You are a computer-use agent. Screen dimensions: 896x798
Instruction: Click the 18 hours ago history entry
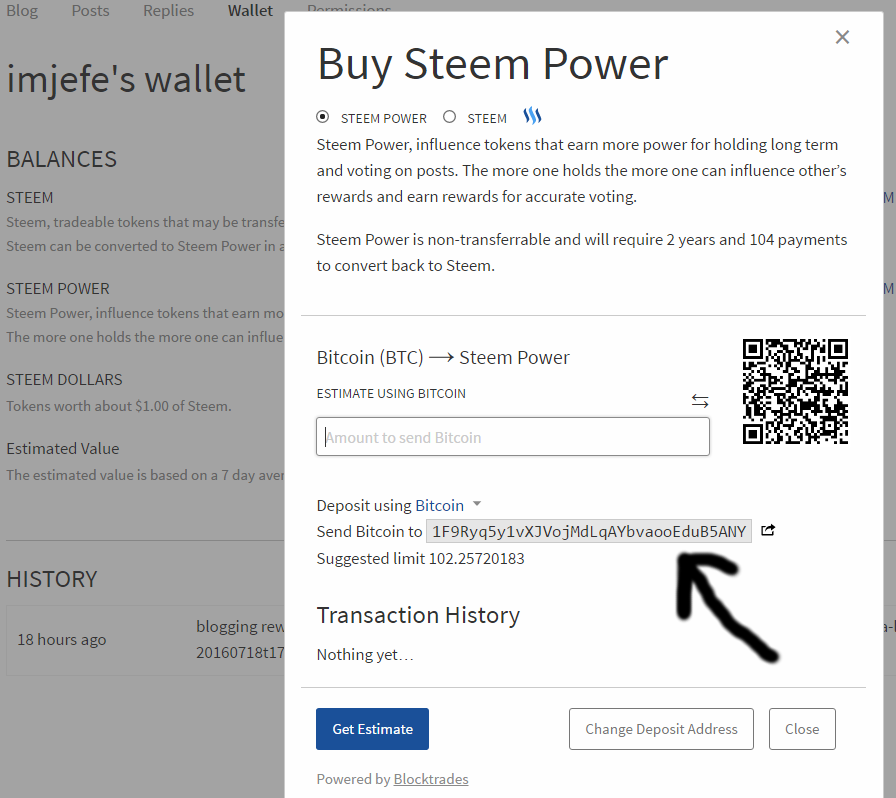62,640
